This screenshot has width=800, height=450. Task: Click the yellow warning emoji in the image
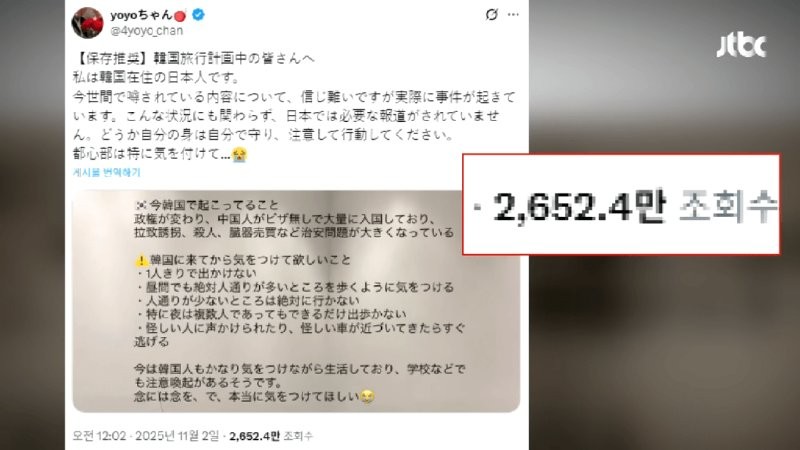pos(141,261)
